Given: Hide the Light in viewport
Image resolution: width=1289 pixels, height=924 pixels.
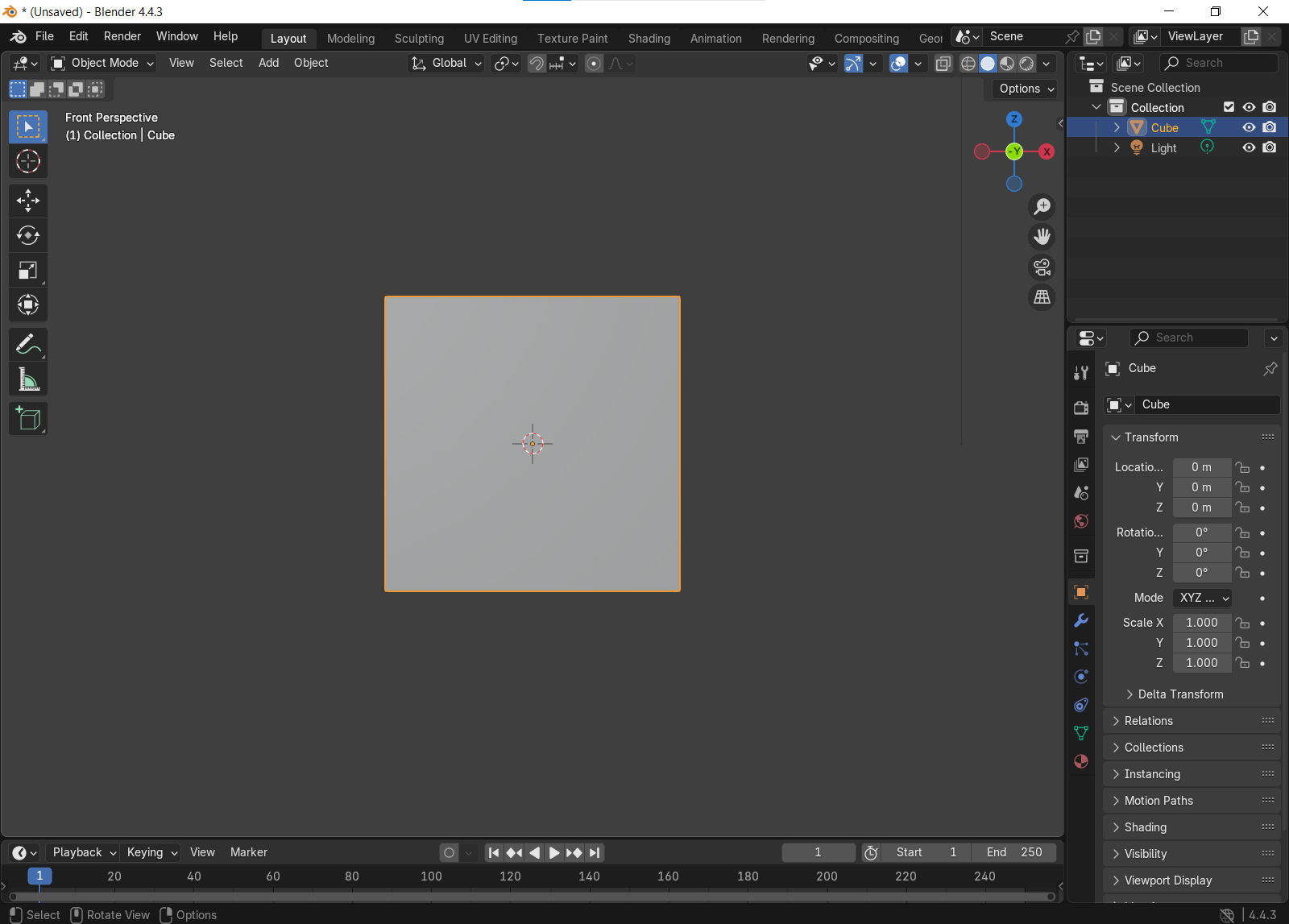Looking at the screenshot, I should [1249, 147].
